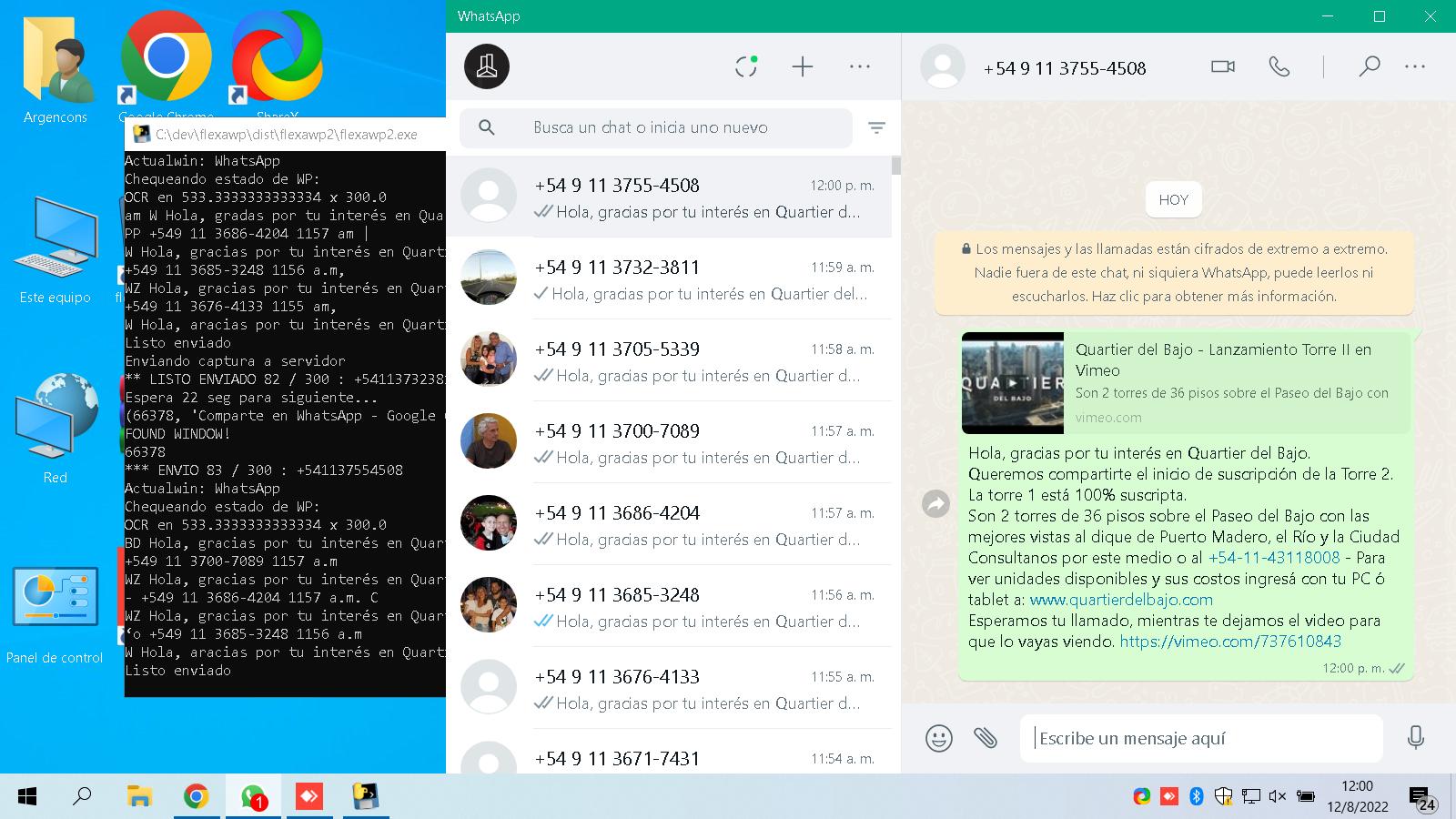Viewport: 1456px width, 819px height.
Task: Click the 'HOY' date label
Action: [1174, 200]
